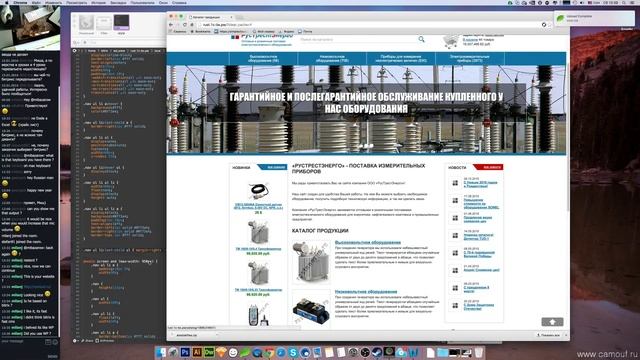The height and width of the screenshot is (360, 640).
Task: Click the site search input field
Action: point(358,40)
